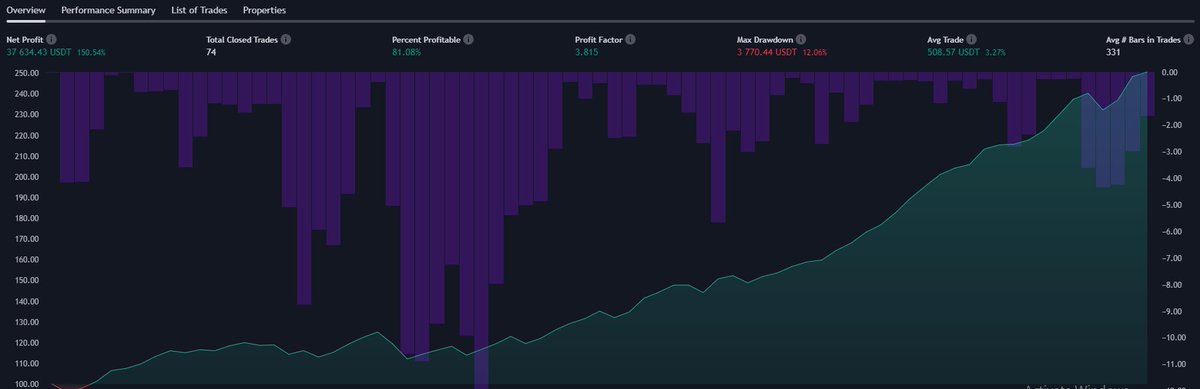The image size is (1200, 389).
Task: Click the Max Drawdown label
Action: pos(765,40)
